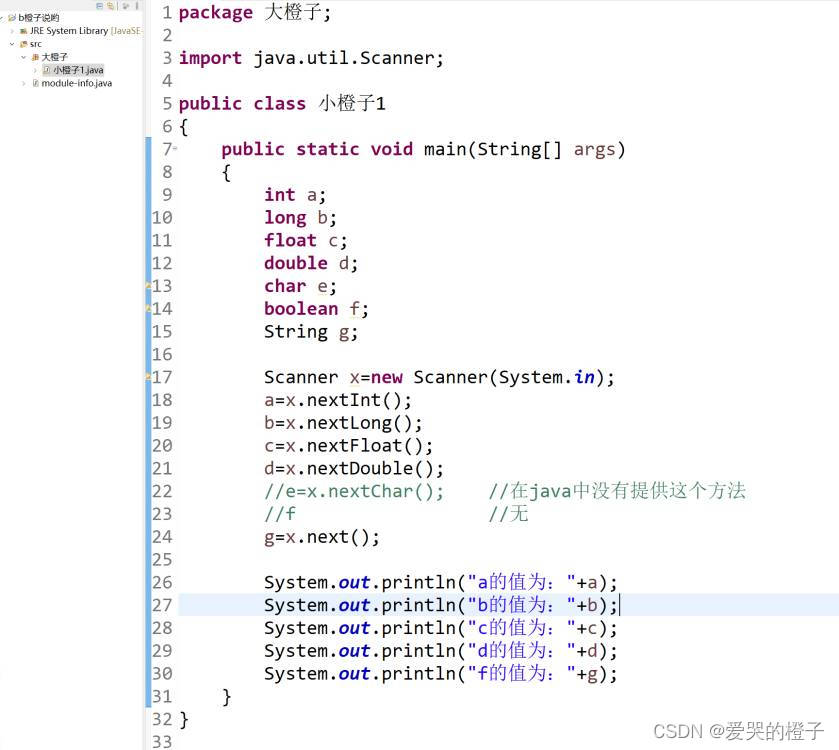Click println line printing 'c的值为'

point(440,628)
